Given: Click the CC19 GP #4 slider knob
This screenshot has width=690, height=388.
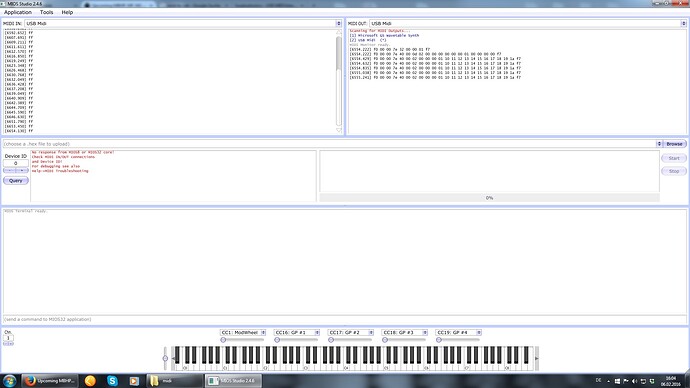Looking at the screenshot, I should click(439, 340).
